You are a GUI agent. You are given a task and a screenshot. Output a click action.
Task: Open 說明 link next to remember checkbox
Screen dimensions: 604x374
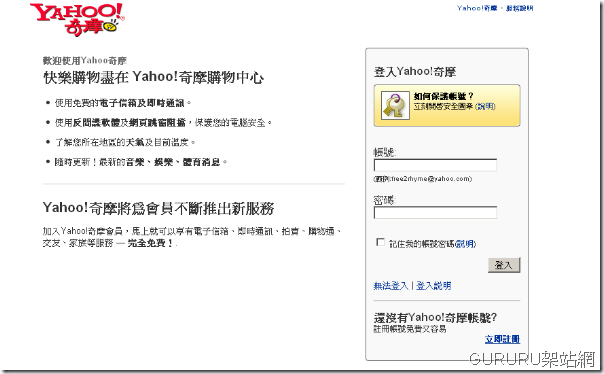click(x=465, y=244)
